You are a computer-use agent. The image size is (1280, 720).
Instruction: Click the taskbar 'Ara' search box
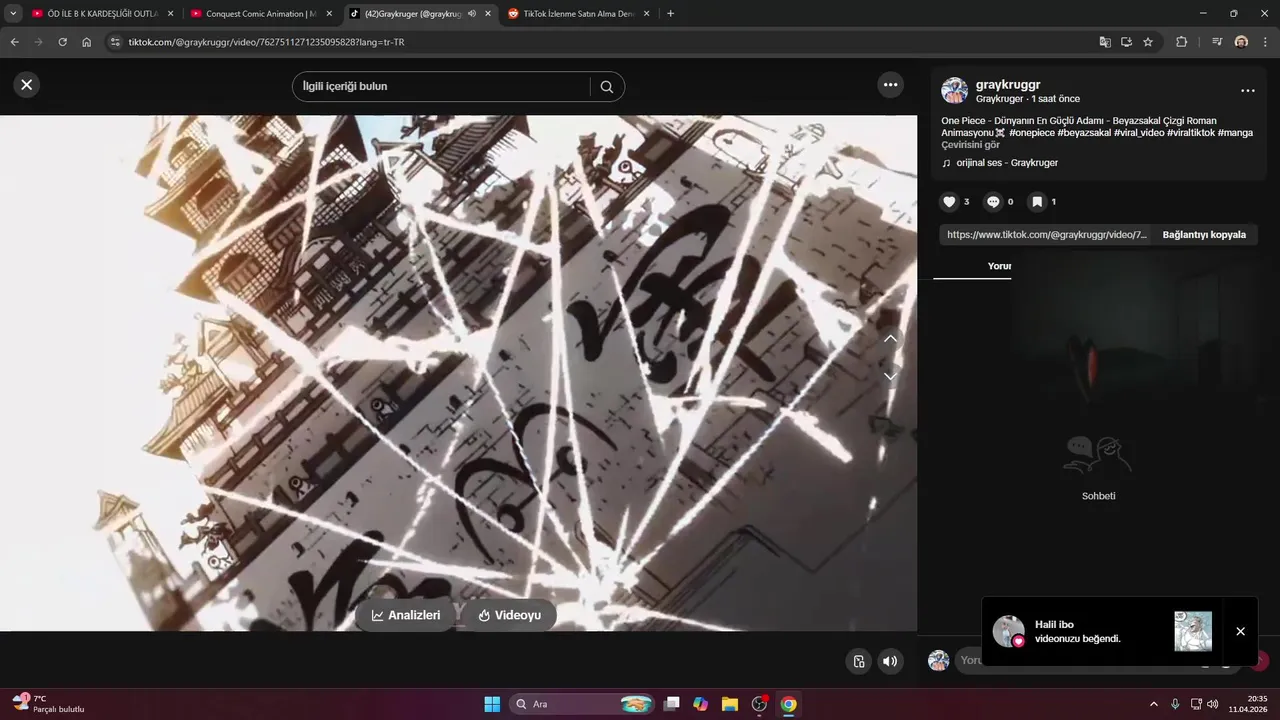click(x=583, y=704)
